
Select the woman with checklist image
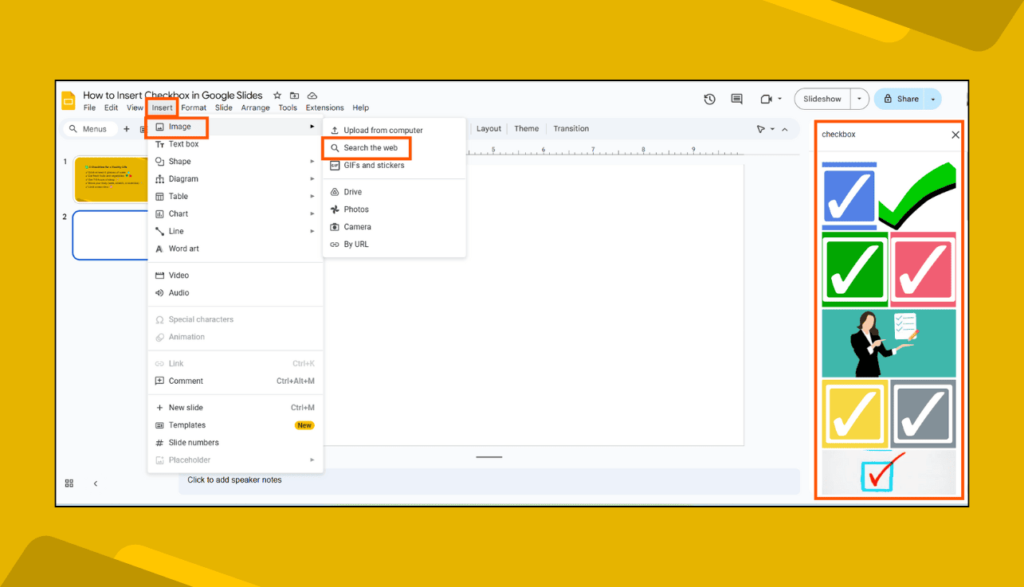click(889, 343)
